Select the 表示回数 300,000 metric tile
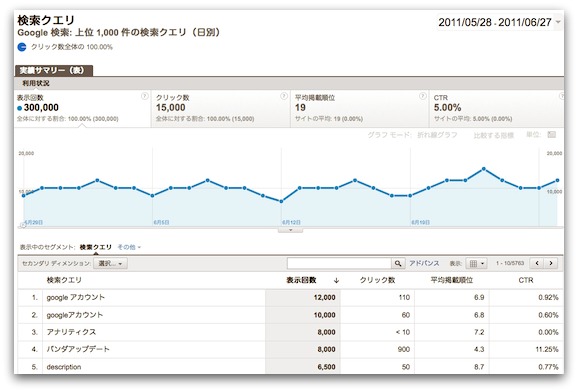The height and width of the screenshot is (392, 578). click(x=82, y=108)
